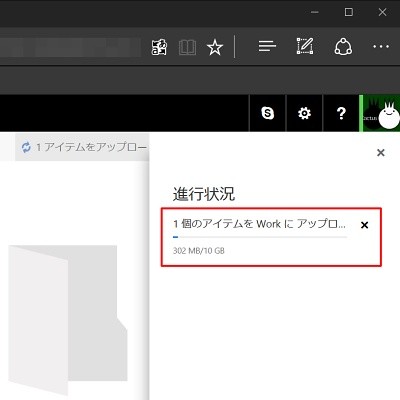
Task: Open the help question mark
Action: (341, 113)
